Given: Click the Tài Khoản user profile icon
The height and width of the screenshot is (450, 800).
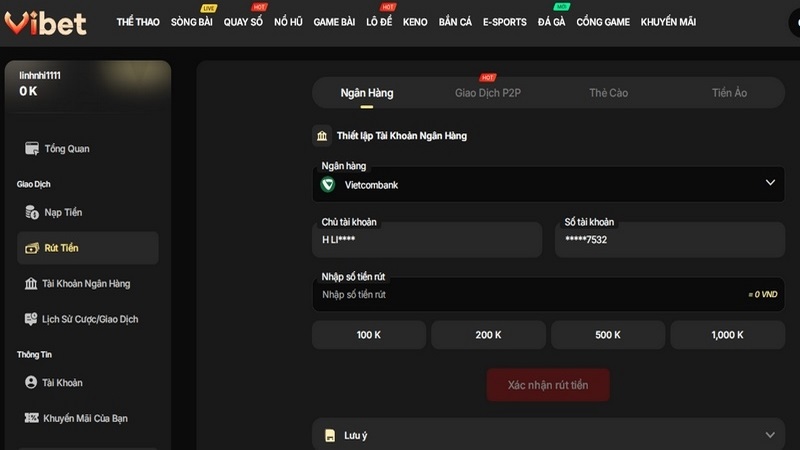Looking at the screenshot, I should tap(31, 382).
